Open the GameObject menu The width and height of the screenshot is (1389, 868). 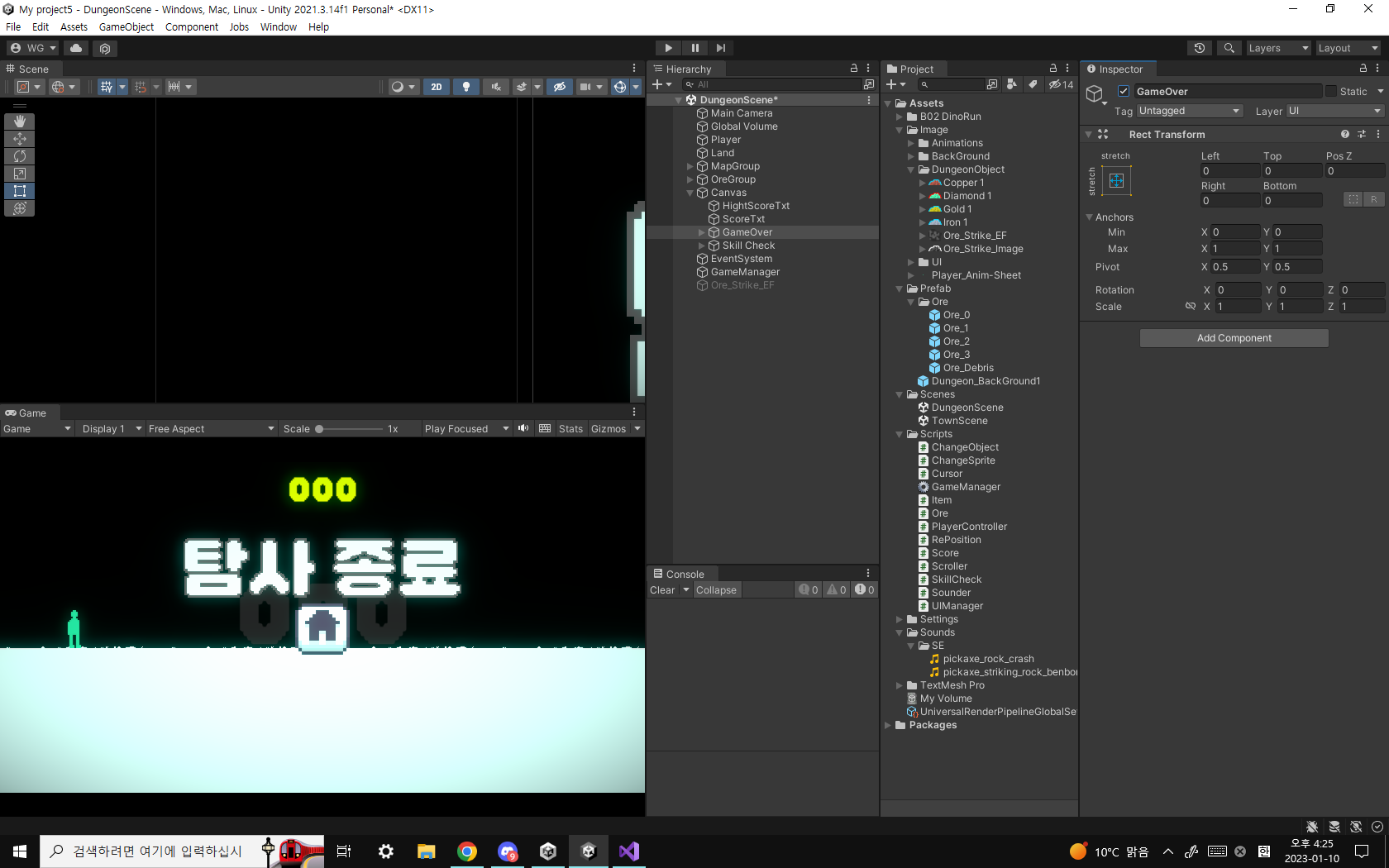point(126,27)
